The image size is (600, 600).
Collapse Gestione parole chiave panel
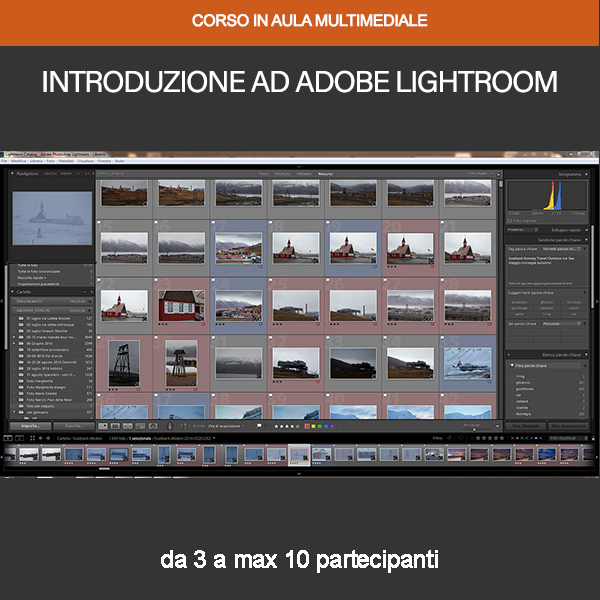pos(586,240)
